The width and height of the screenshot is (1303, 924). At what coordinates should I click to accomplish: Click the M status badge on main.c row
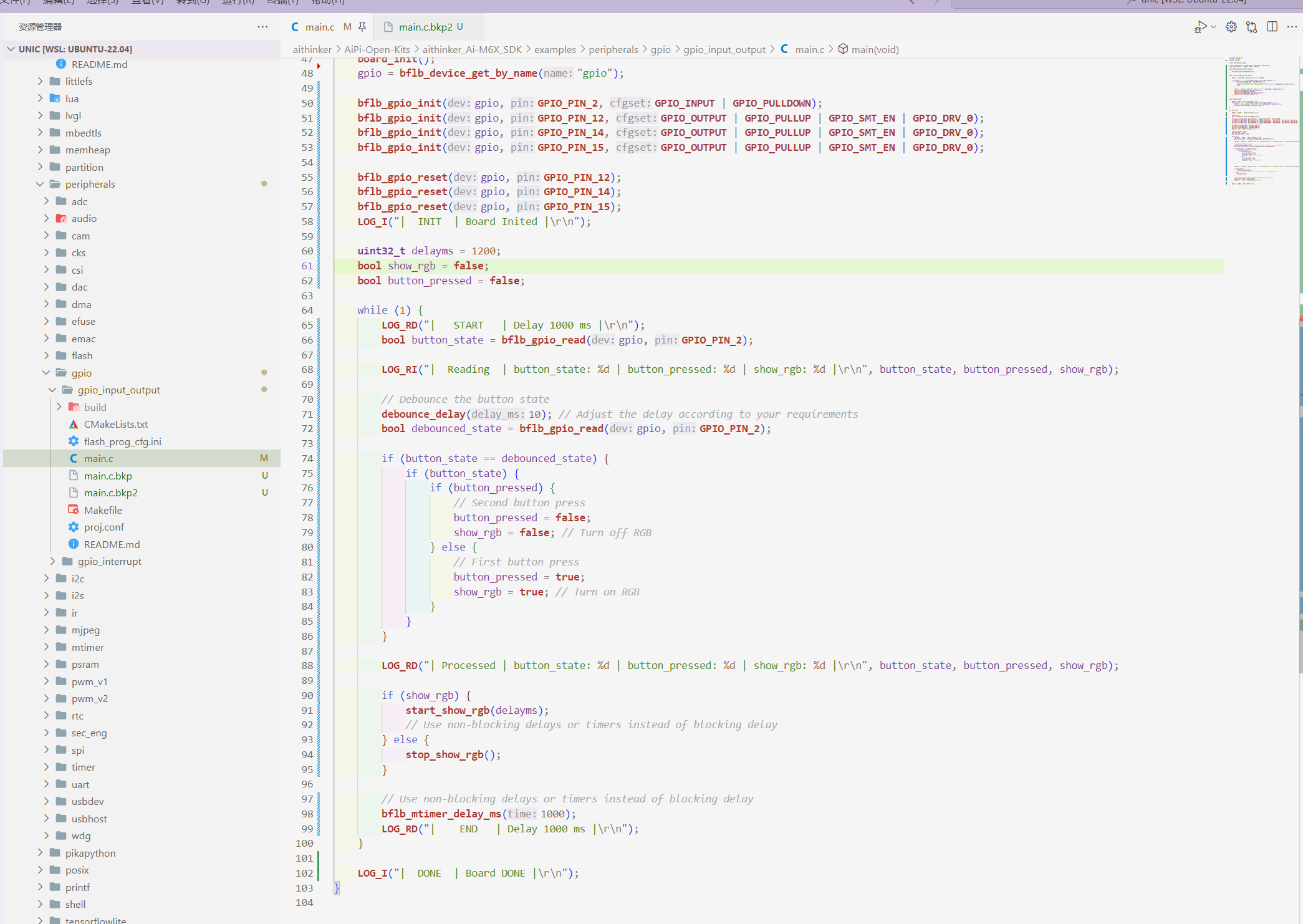pos(264,458)
